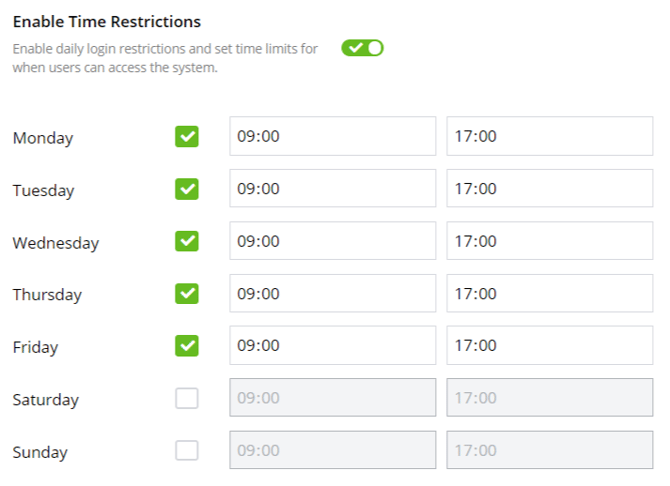Click Monday start time field

pos(332,136)
